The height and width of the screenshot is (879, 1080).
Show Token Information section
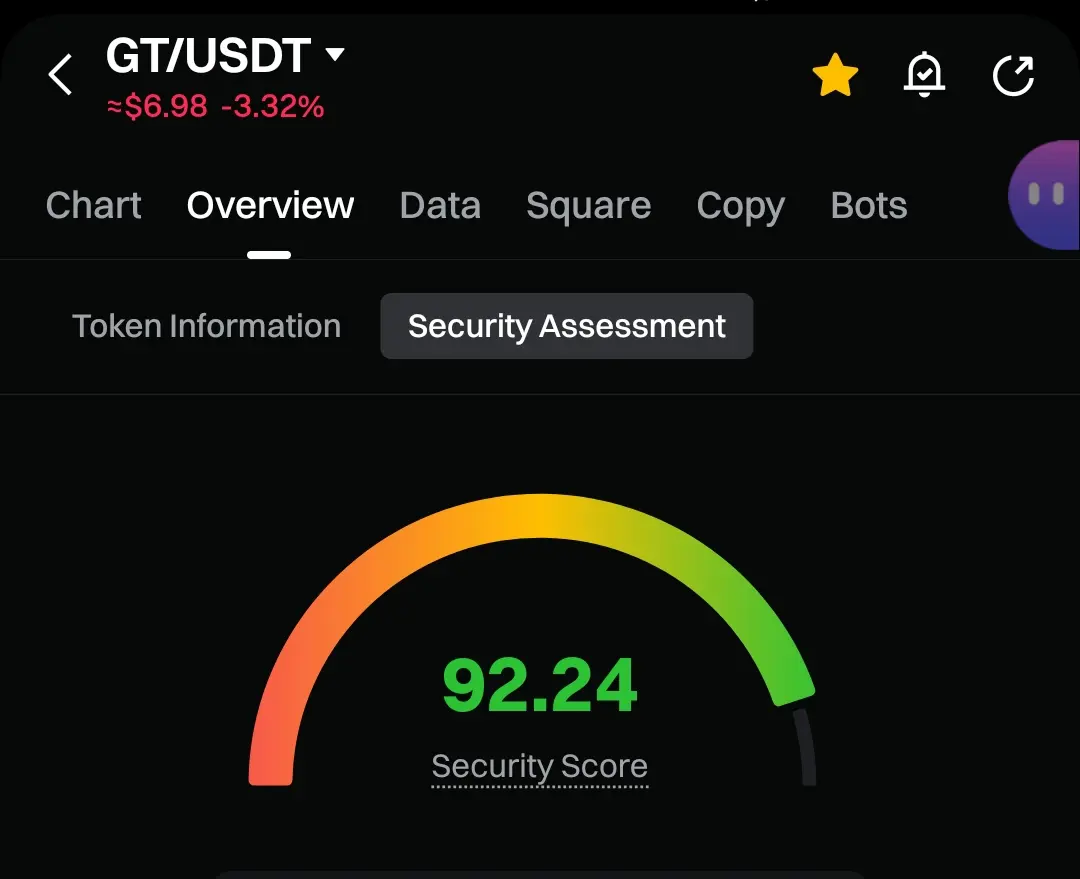click(207, 326)
